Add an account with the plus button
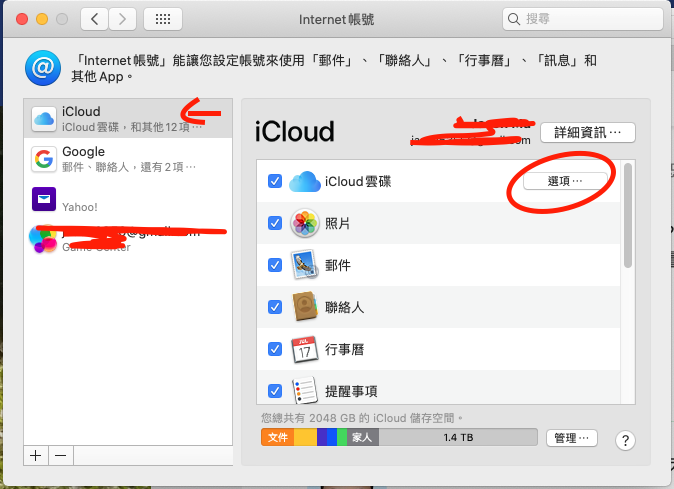The image size is (674, 489). (x=36, y=455)
